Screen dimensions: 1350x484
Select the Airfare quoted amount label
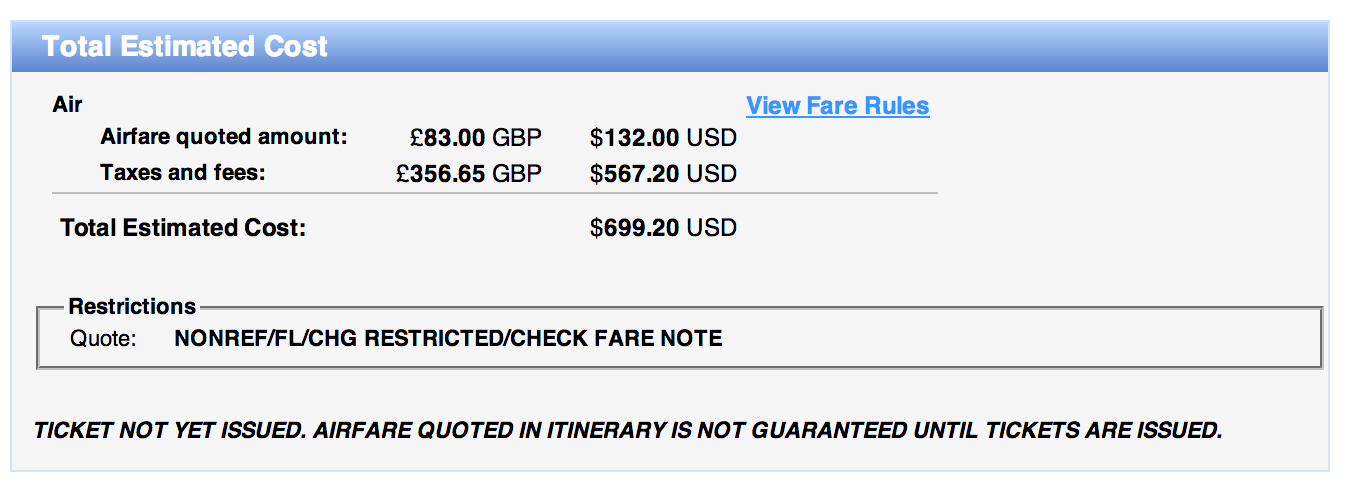click(224, 137)
